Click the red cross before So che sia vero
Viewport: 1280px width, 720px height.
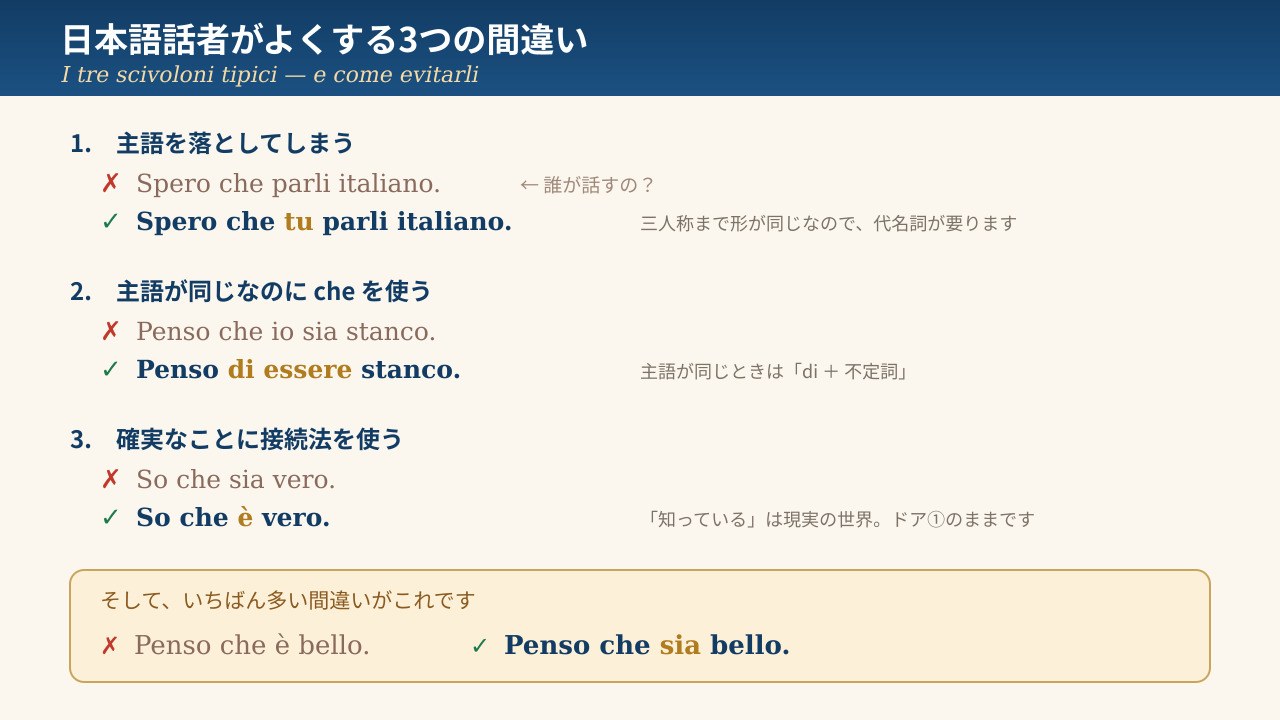110,480
